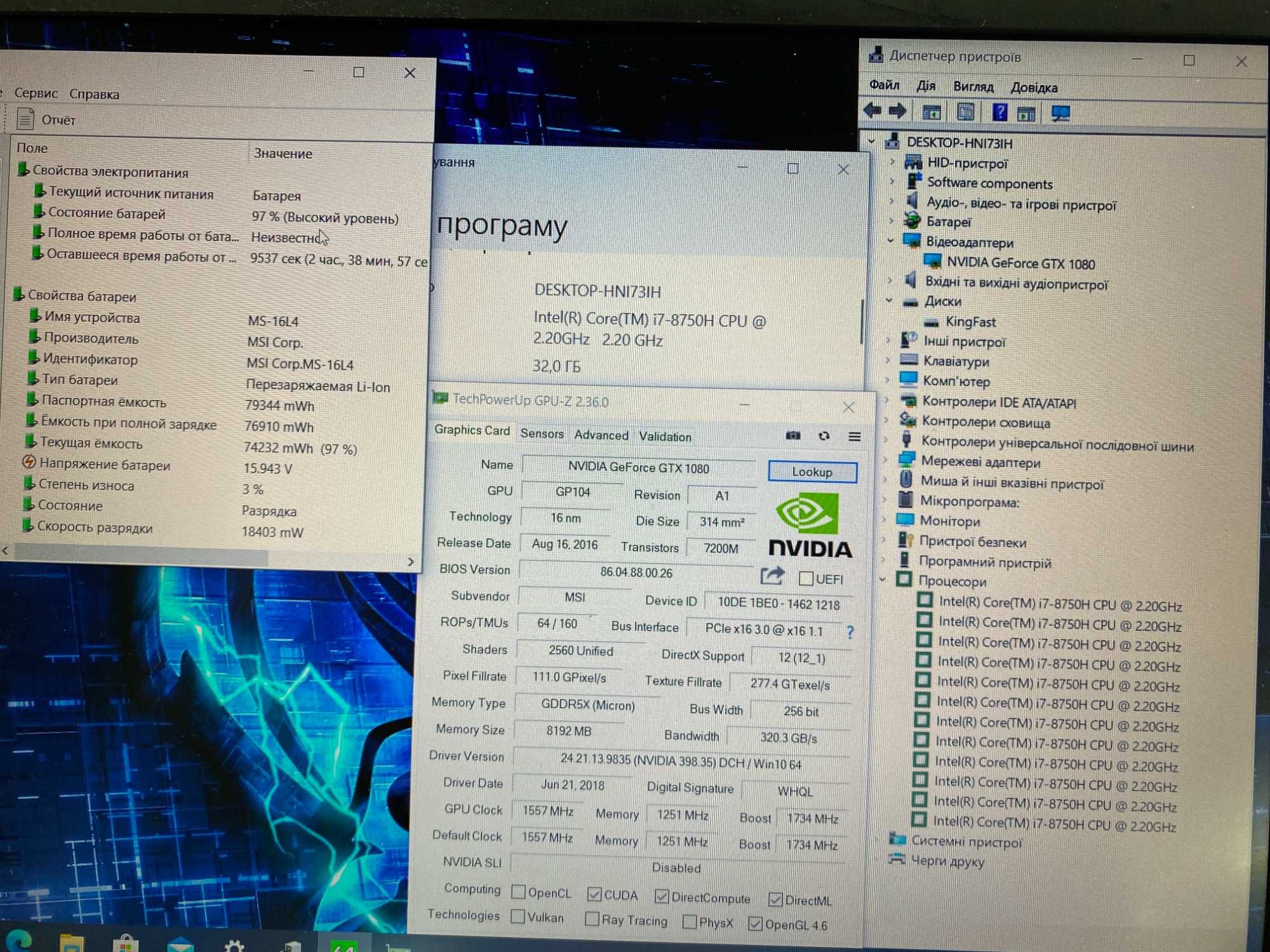
Task: Click the Клавіатури keyboard icon in Device Manager
Action: tap(909, 360)
